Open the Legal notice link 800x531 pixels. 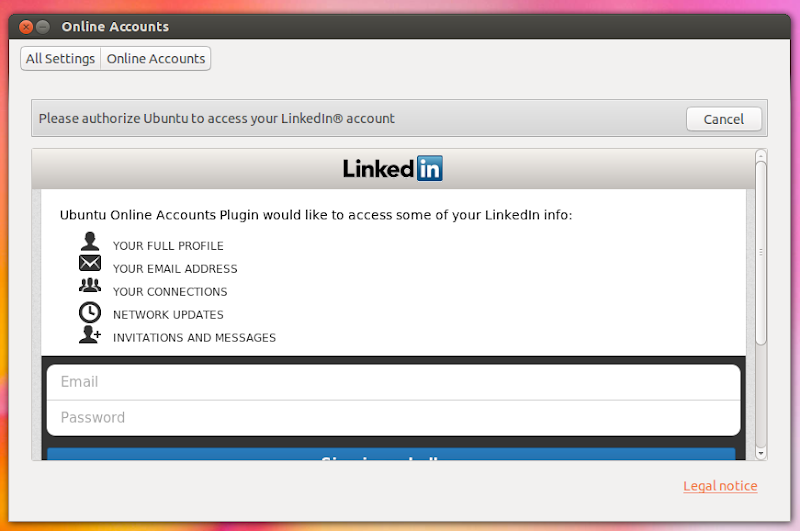coord(720,486)
